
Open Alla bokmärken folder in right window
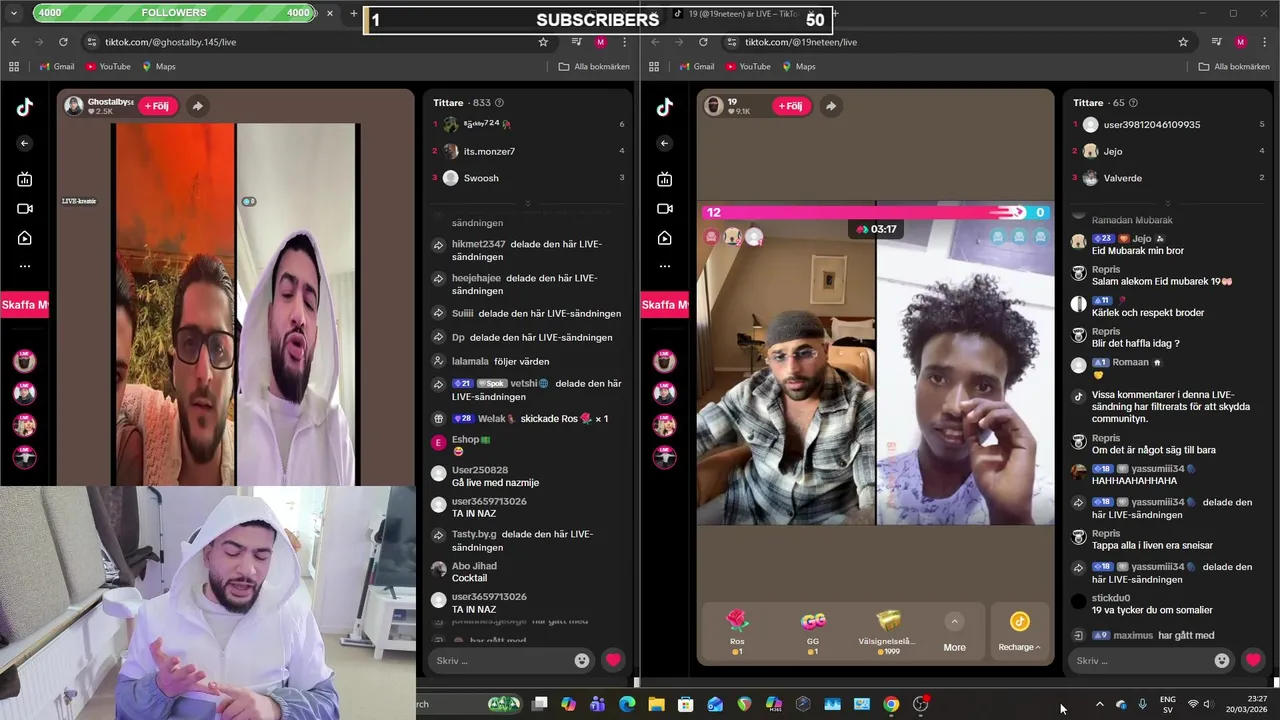[1234, 66]
